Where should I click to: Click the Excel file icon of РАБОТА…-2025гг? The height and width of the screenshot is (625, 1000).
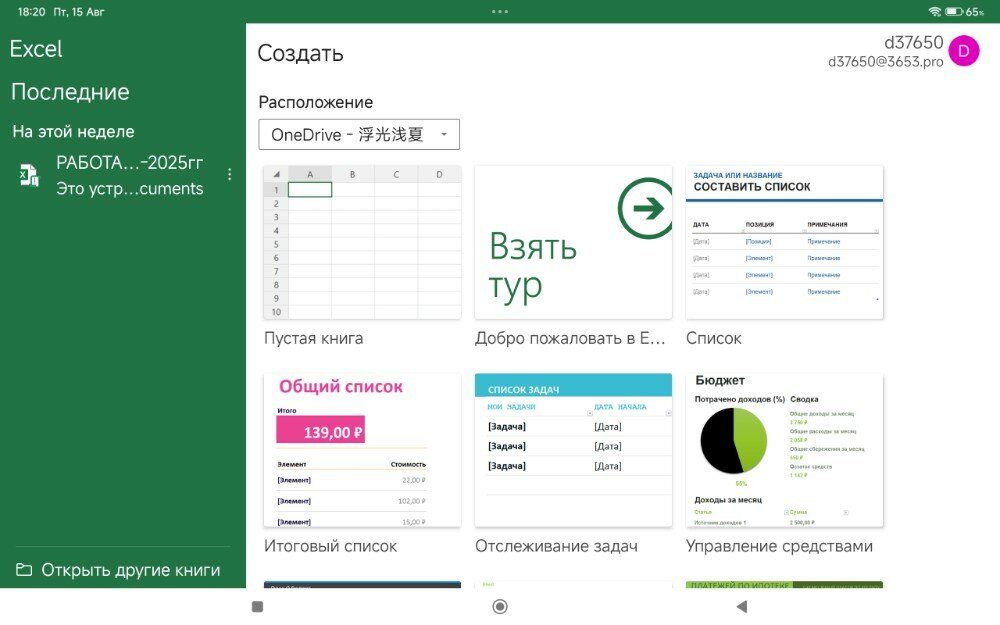[29, 175]
